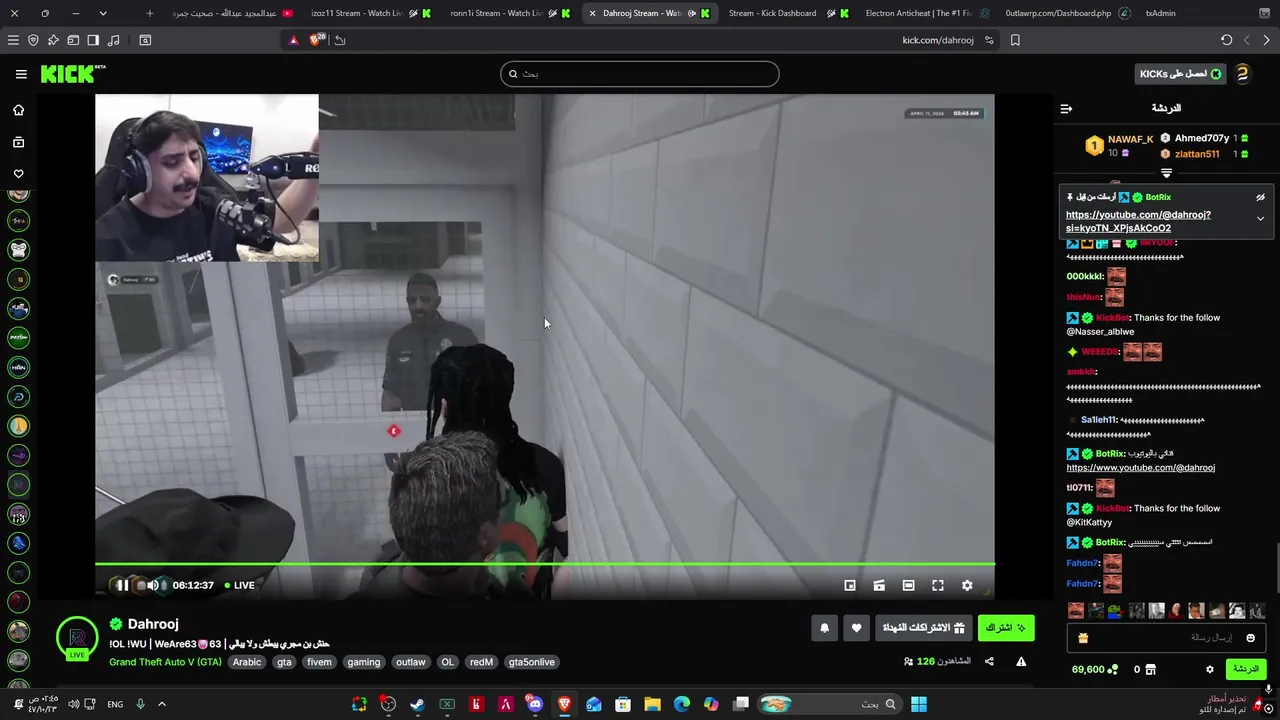Screen dimensions: 1280x720
Task: Open NAWAF_K top gifter entry
Action: (1120, 145)
